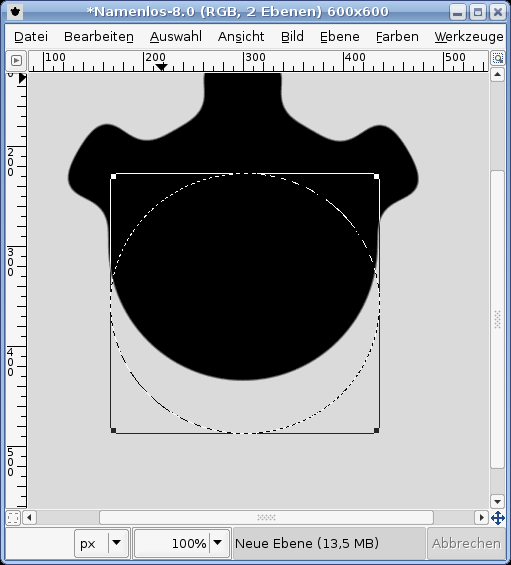The image size is (511, 565).
Task: Click the bottom-right selection corner handle
Action: click(377, 430)
